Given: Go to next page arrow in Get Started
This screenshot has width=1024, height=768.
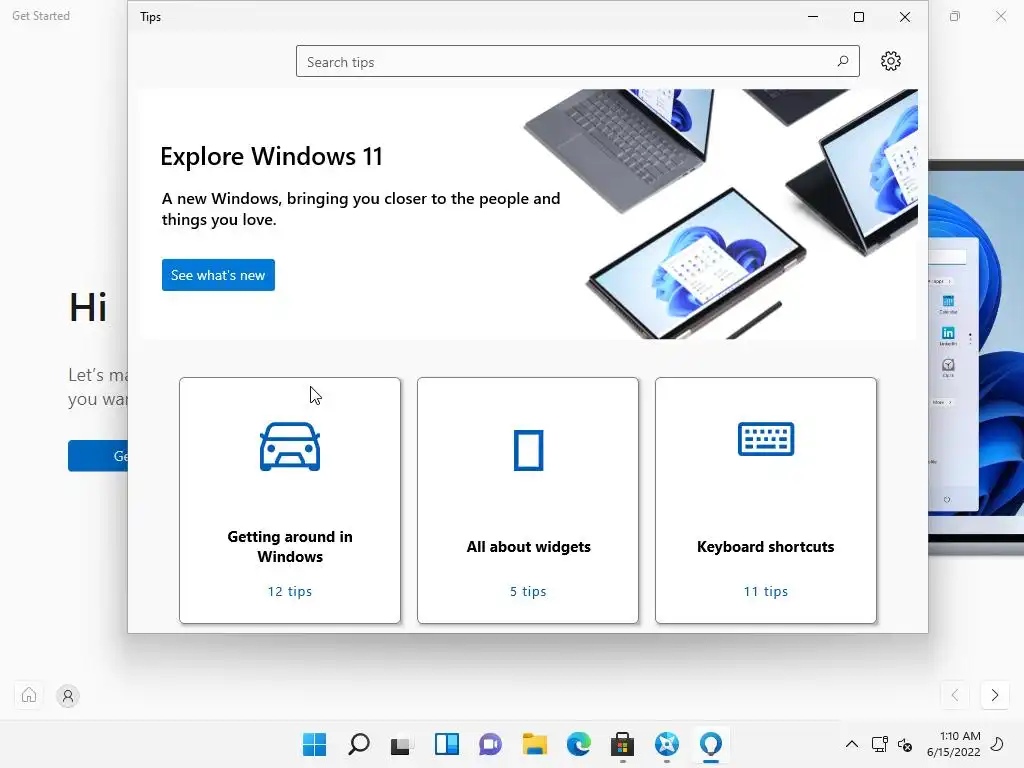Looking at the screenshot, I should click(x=995, y=695).
